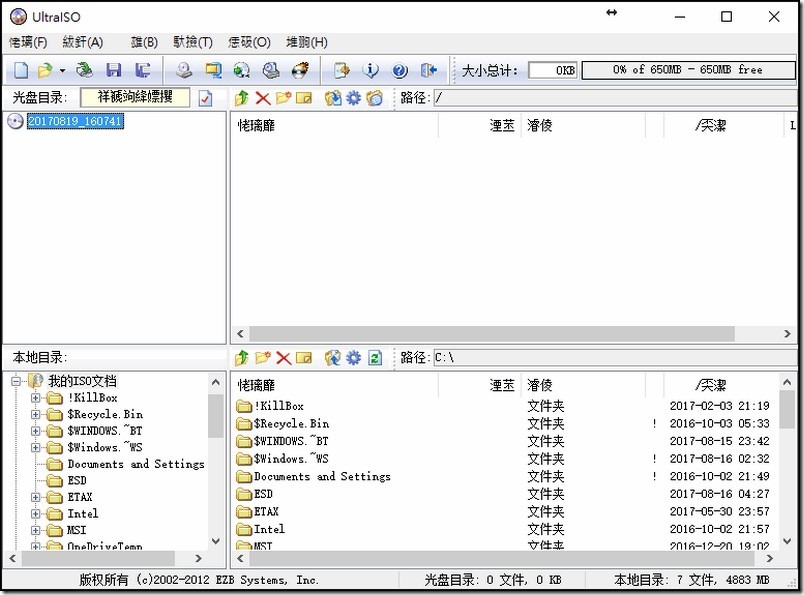Click the image properties checkmark page icon
804x595 pixels.
pos(205,98)
